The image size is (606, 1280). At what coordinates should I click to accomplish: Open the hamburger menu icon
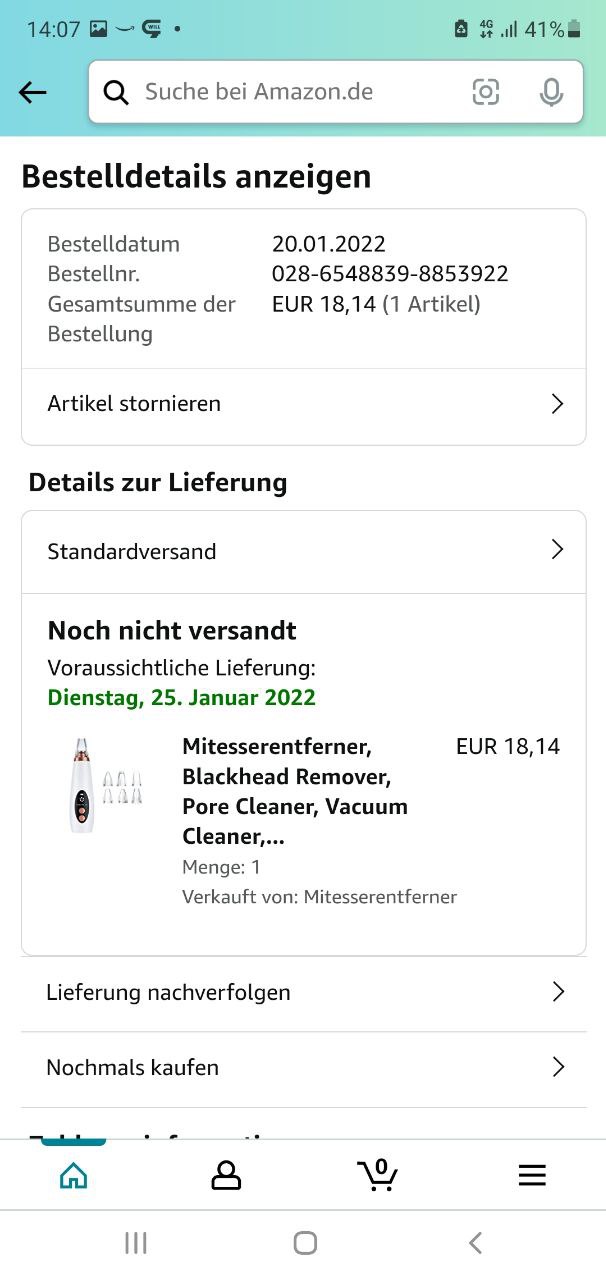(x=532, y=1176)
